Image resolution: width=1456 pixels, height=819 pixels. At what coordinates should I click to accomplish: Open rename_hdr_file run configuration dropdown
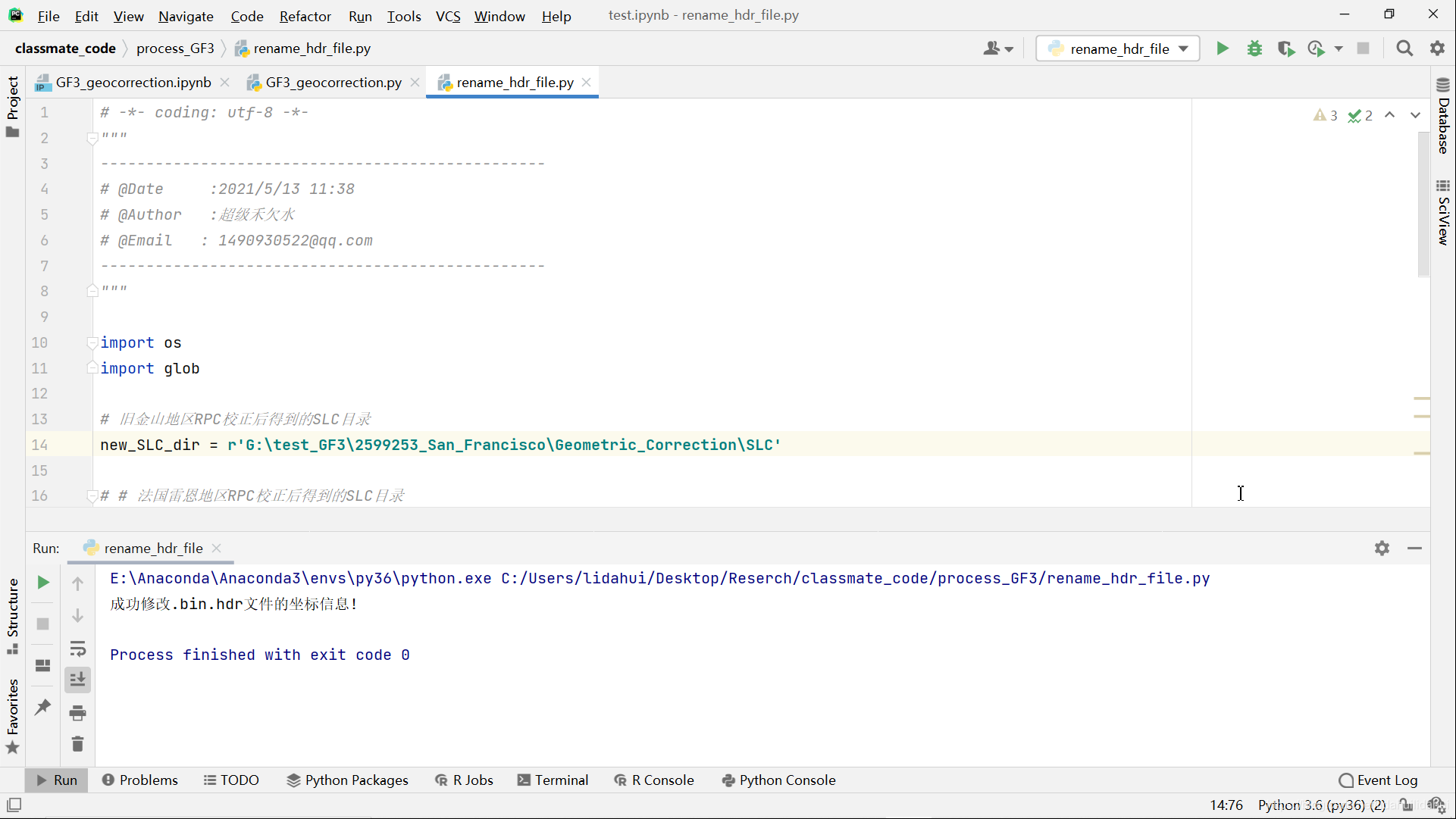[x=1117, y=48]
